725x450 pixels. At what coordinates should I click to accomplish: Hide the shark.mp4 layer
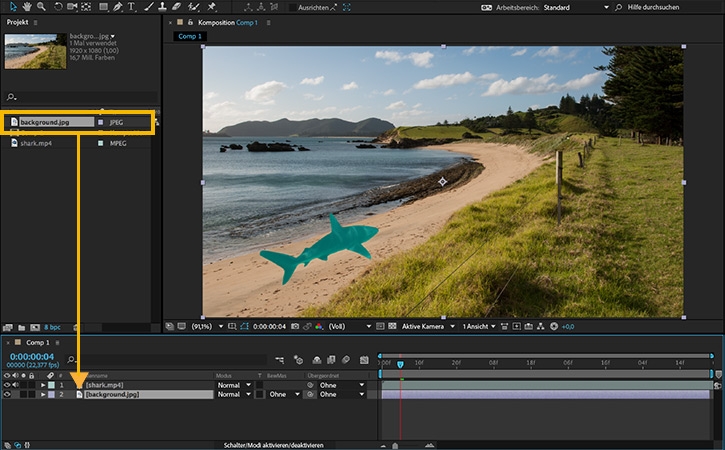coord(8,385)
